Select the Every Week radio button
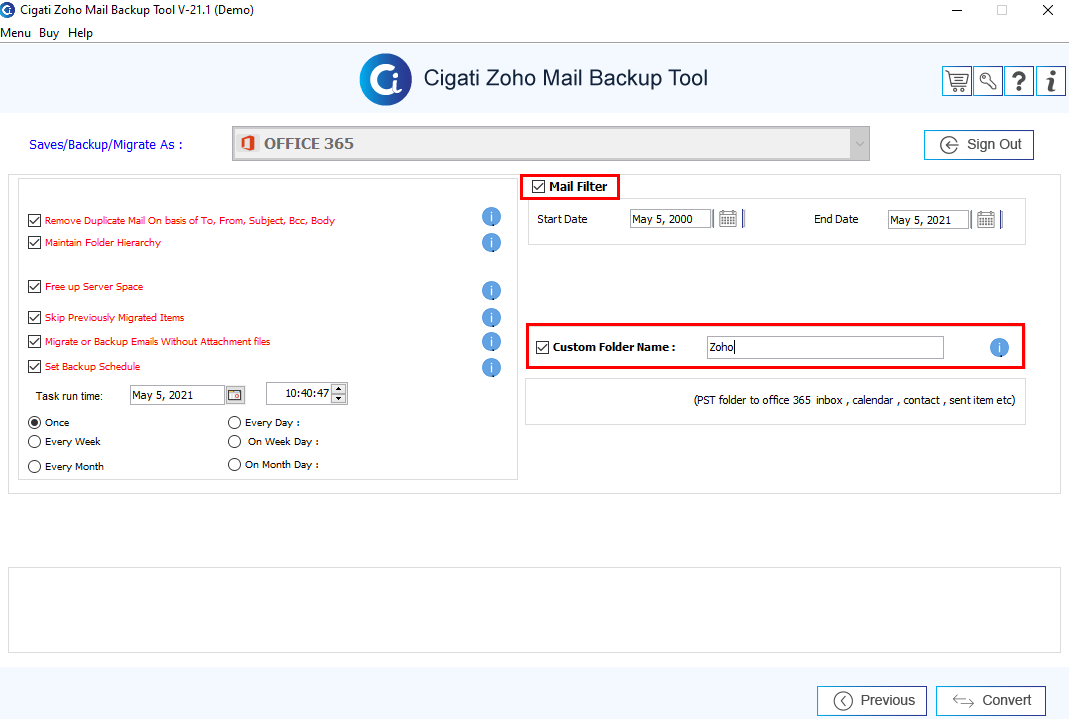1069x719 pixels. (35, 442)
